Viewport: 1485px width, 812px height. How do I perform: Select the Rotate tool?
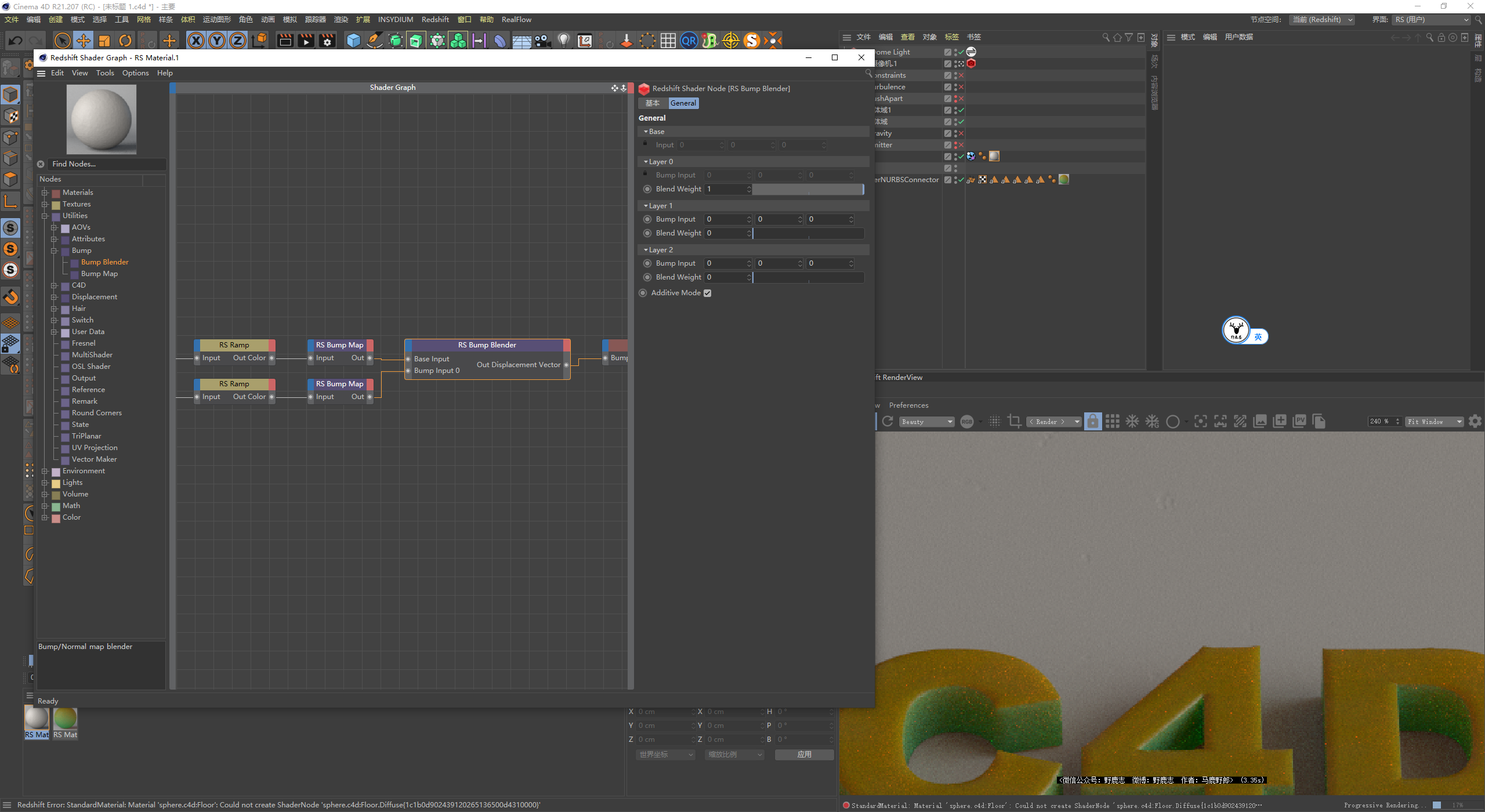click(125, 41)
